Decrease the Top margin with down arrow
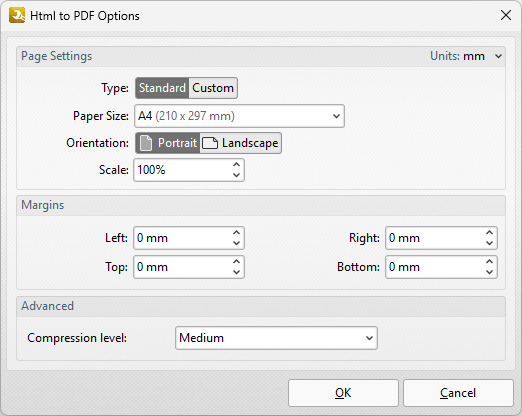The width and height of the screenshot is (522, 416). (x=236, y=272)
